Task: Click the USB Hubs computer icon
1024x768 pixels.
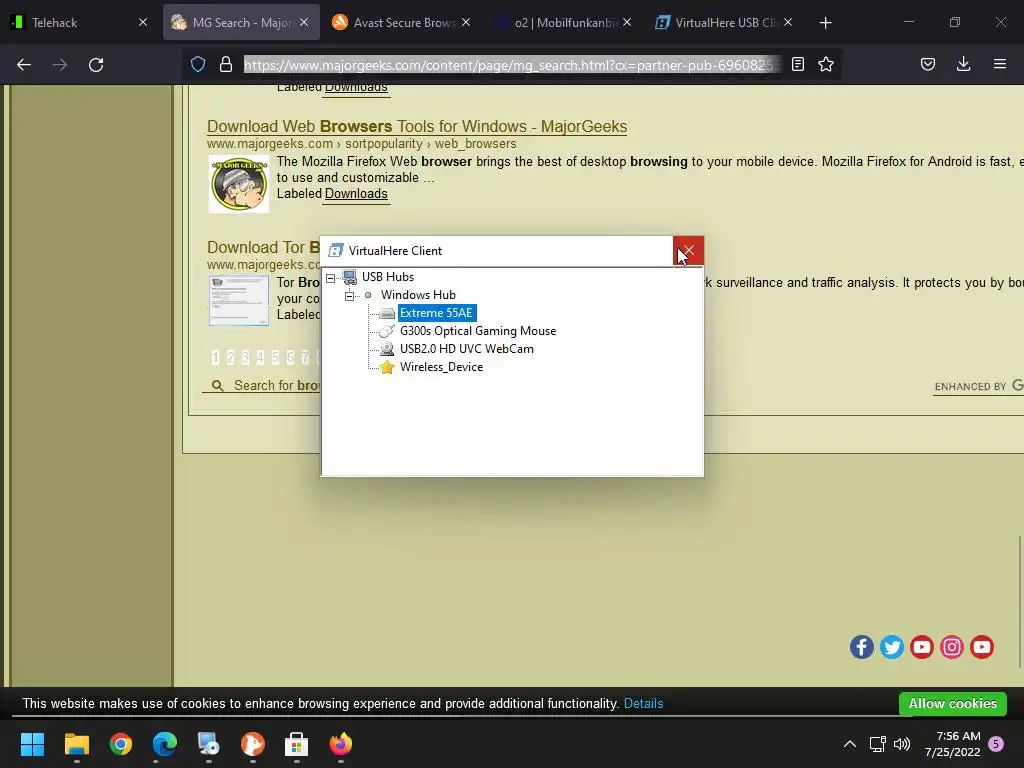Action: pyautogui.click(x=350, y=278)
